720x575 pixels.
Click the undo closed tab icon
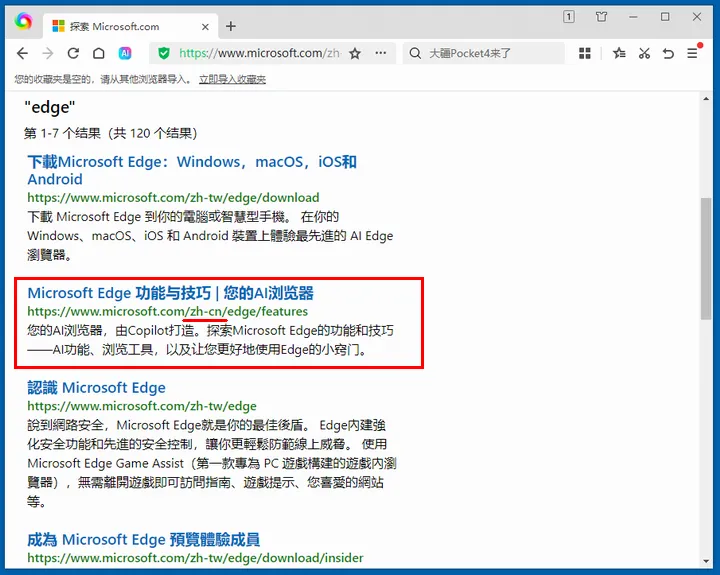tap(668, 54)
